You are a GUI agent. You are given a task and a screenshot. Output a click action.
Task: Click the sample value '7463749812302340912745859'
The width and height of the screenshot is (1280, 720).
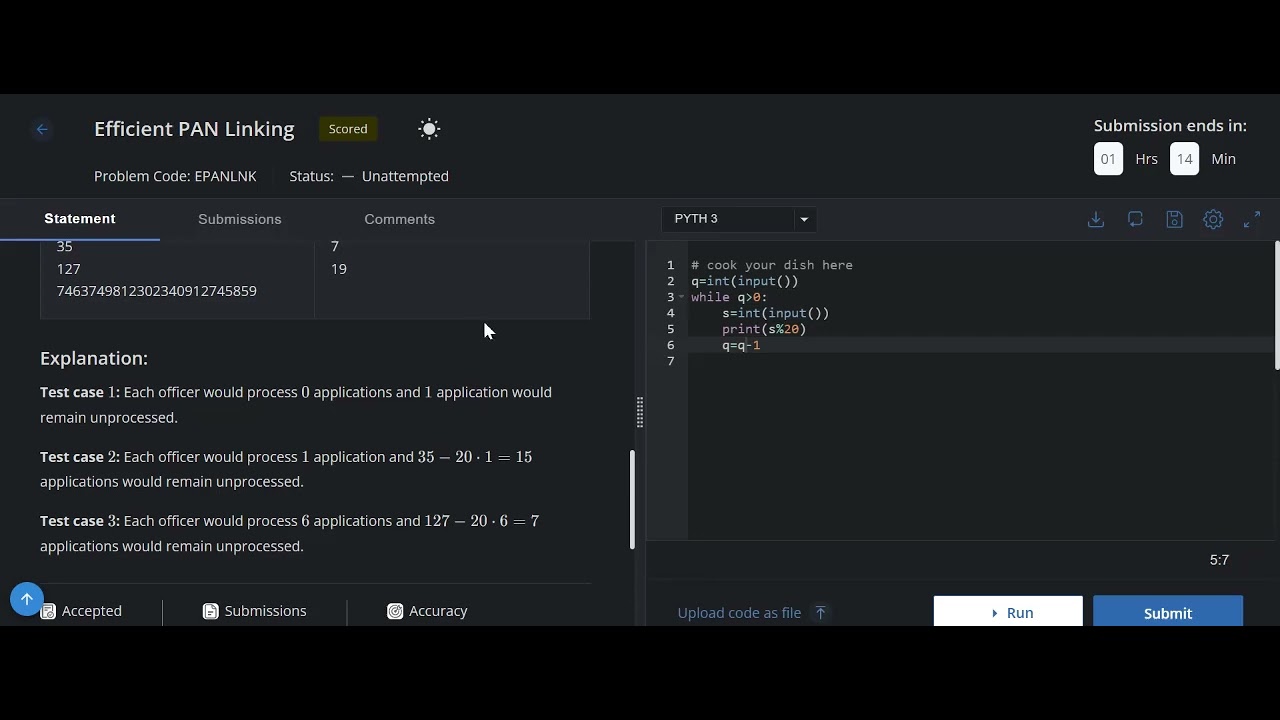click(x=157, y=291)
